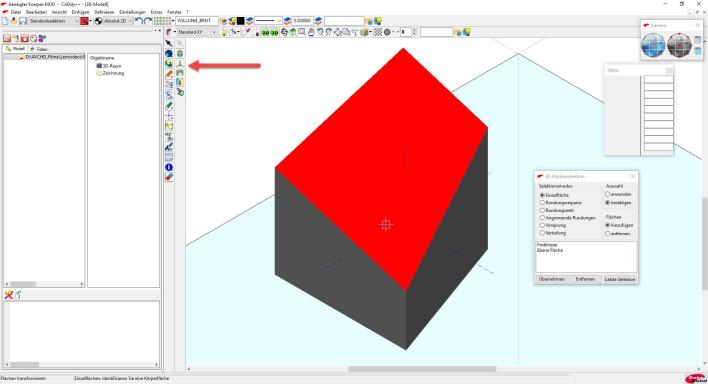Switch to the Folien tab
708x384 pixels.
[39, 49]
